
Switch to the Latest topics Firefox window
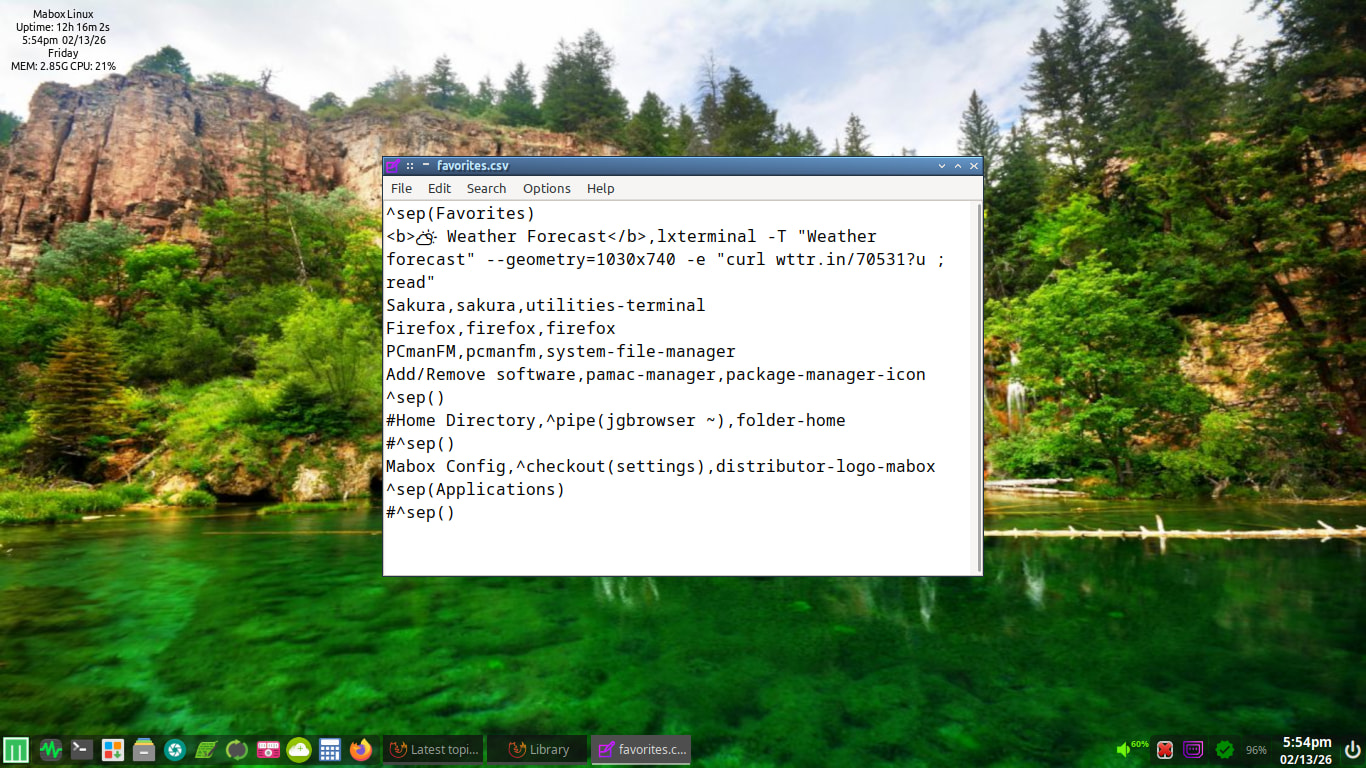tap(434, 749)
